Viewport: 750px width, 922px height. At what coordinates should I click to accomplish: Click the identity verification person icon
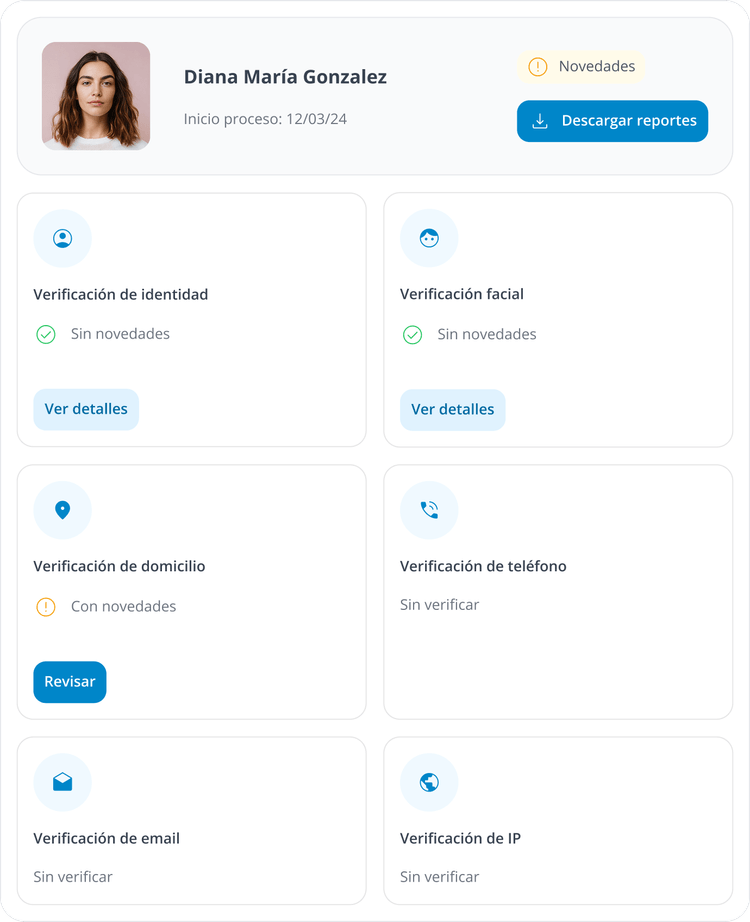pyautogui.click(x=62, y=239)
